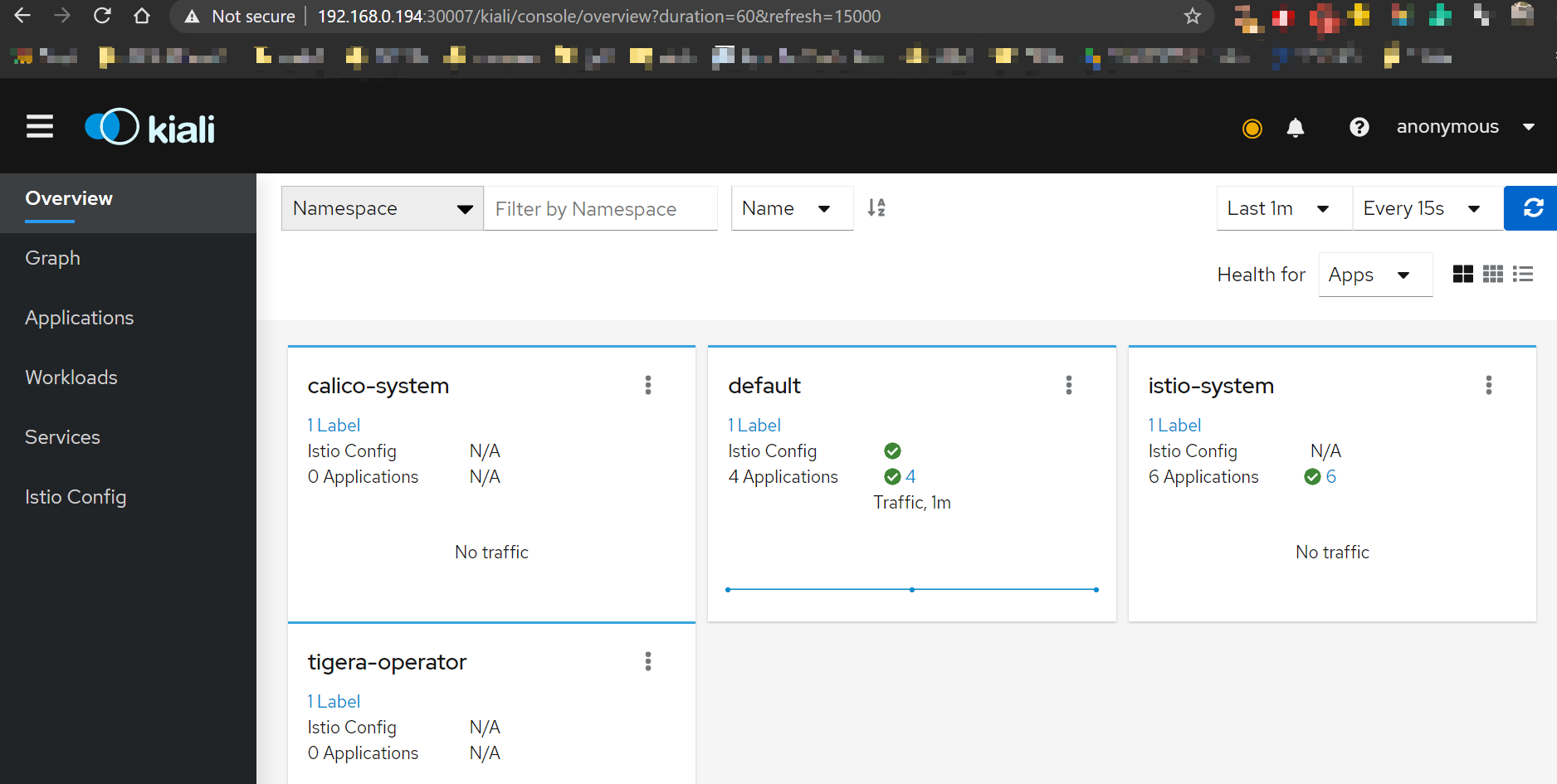The width and height of the screenshot is (1557, 784).
Task: Click the browser address bar URL
Action: 599,17
